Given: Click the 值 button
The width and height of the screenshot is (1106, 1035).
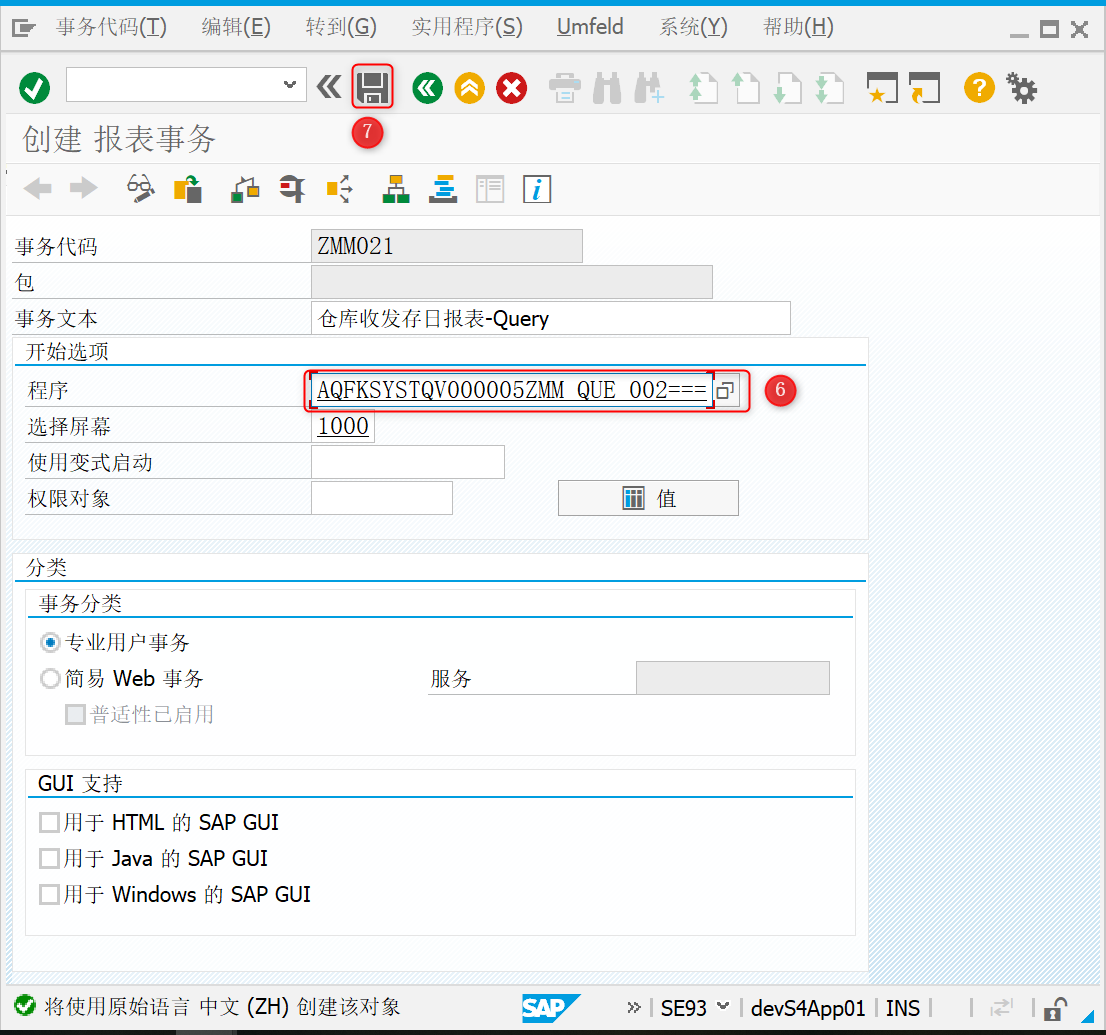Looking at the screenshot, I should tap(648, 497).
